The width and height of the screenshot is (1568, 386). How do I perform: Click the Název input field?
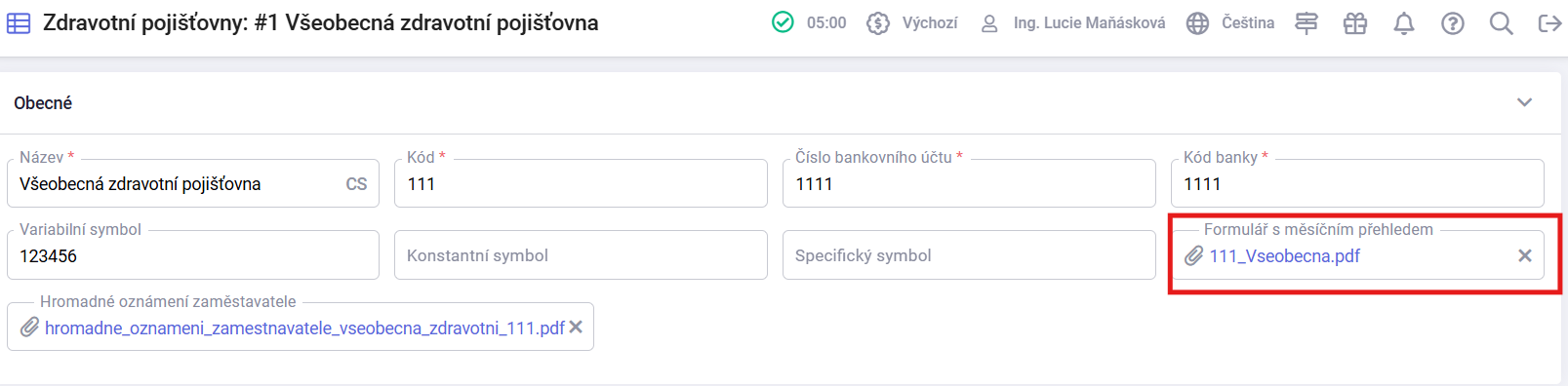(176, 184)
